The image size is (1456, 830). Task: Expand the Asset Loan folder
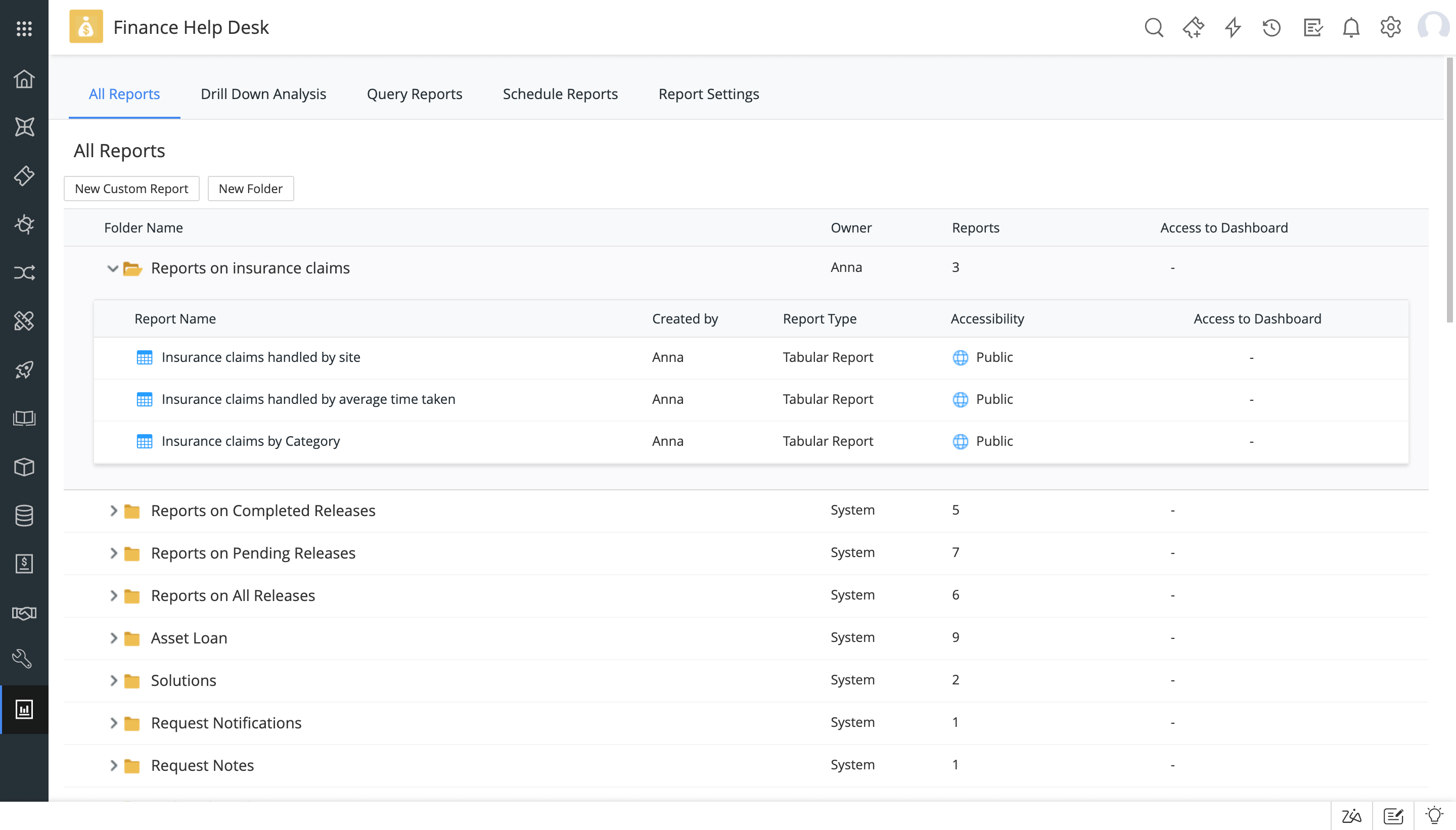(113, 638)
